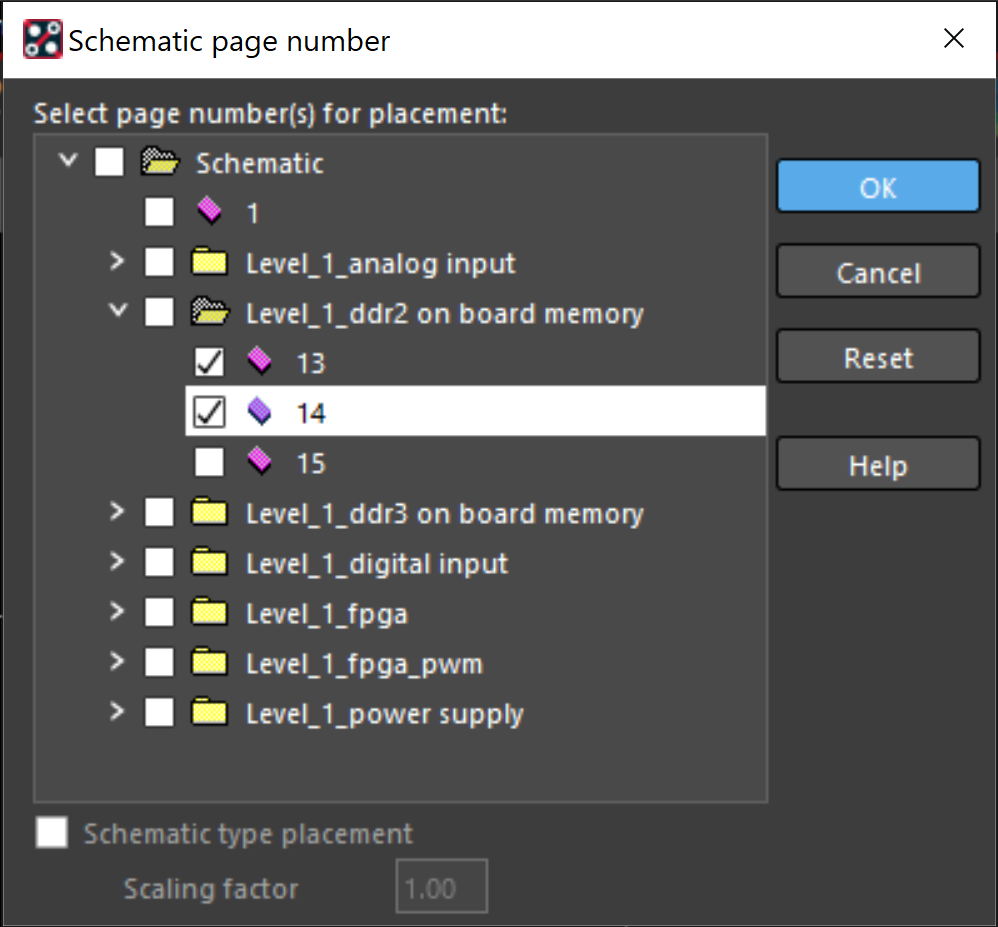Click the page 15 diamond icon
998x927 pixels.
click(259, 462)
